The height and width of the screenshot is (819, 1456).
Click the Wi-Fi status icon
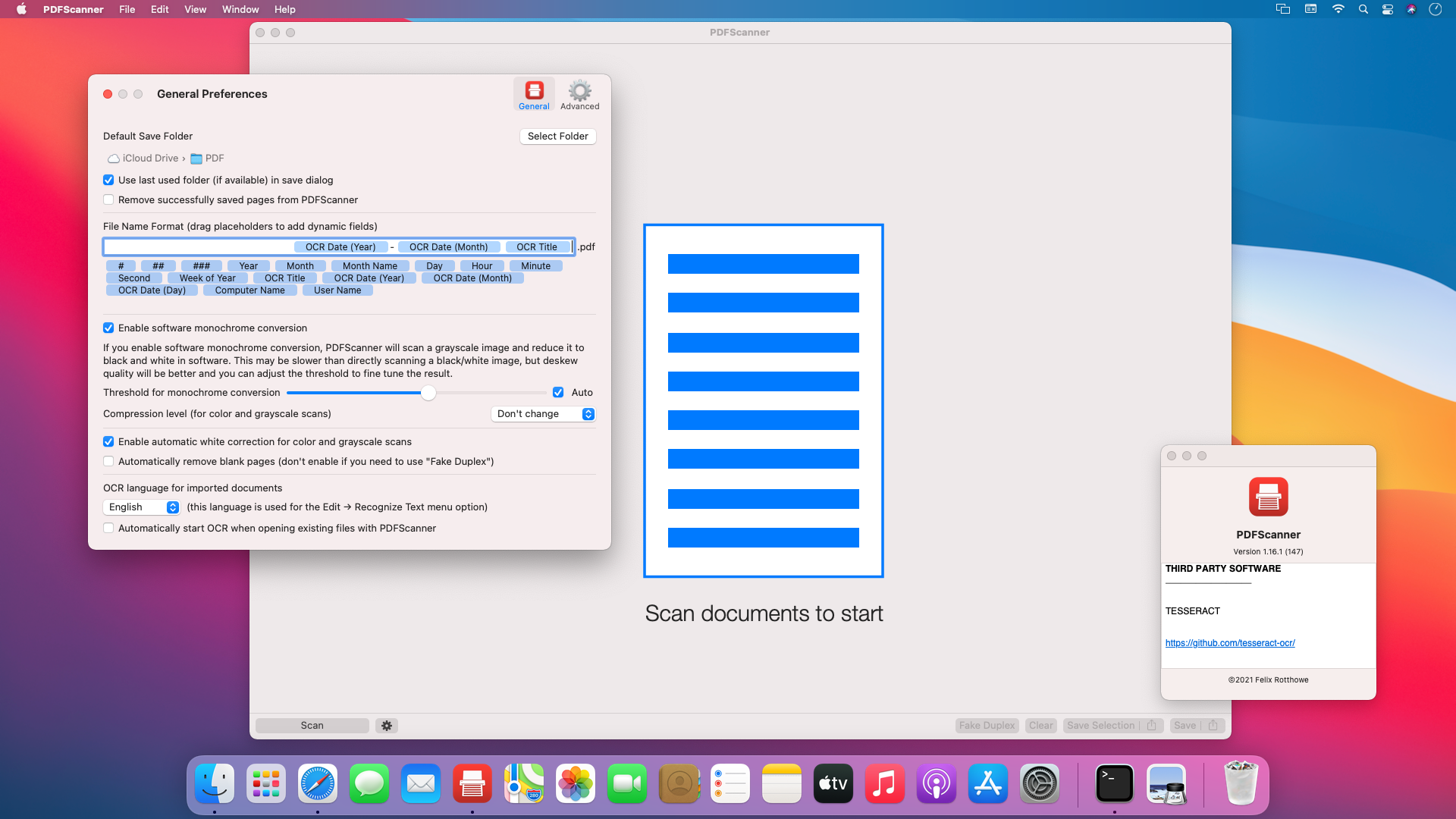click(x=1338, y=9)
